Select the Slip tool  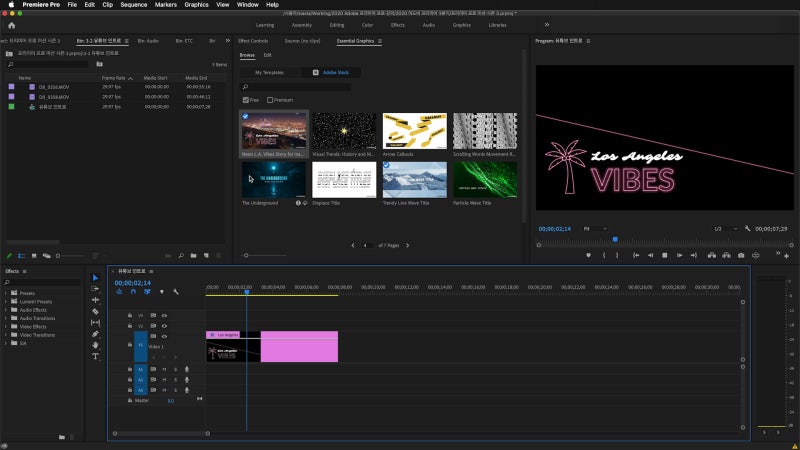(x=95, y=322)
